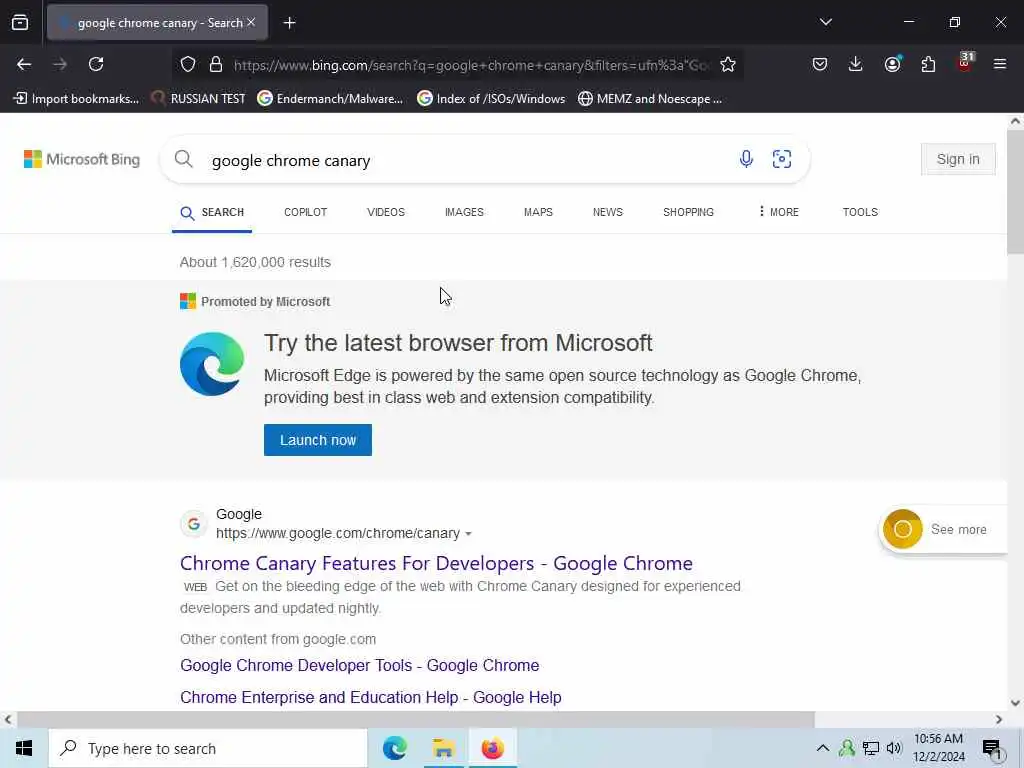Open the taskbar clock showing 10:56 AM
This screenshot has height=768, width=1024.
[938, 748]
